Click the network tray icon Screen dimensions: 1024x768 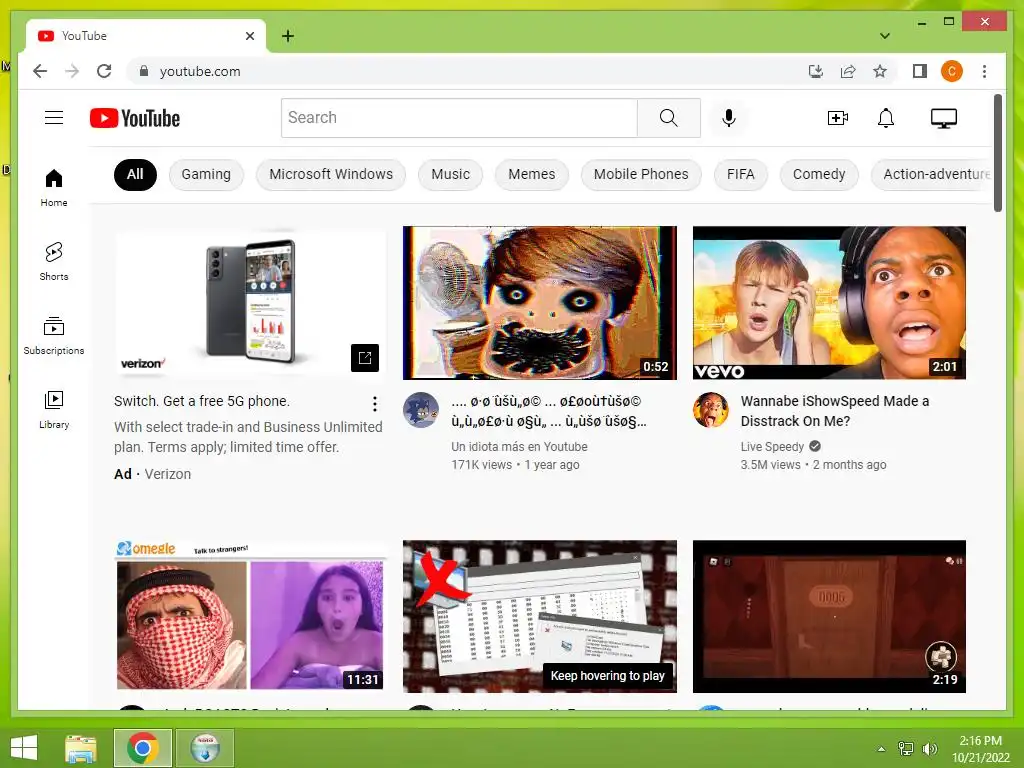[x=906, y=749]
